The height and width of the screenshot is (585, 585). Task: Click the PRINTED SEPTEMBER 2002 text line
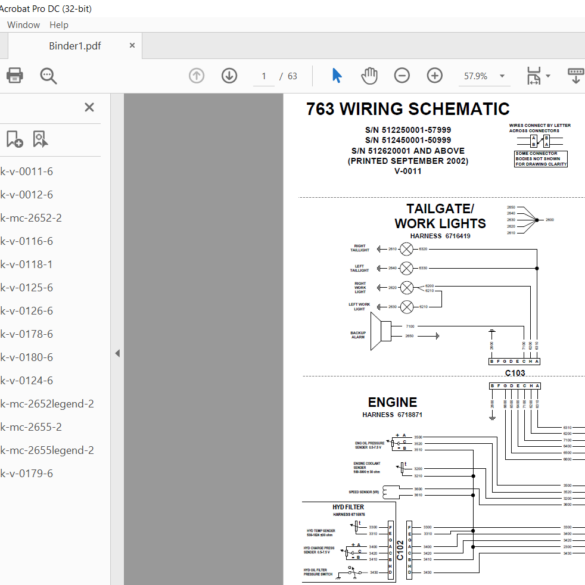point(408,161)
